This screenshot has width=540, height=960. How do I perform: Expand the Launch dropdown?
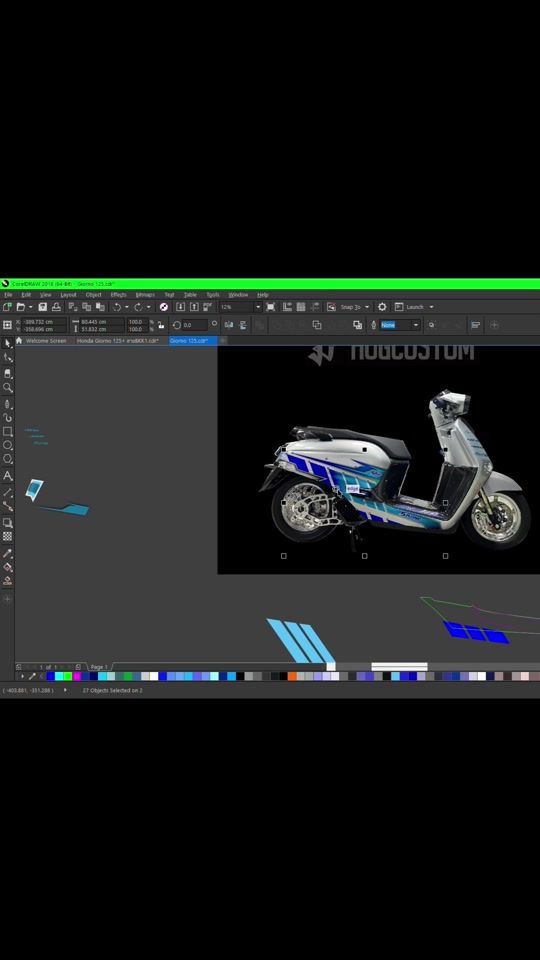[x=432, y=307]
